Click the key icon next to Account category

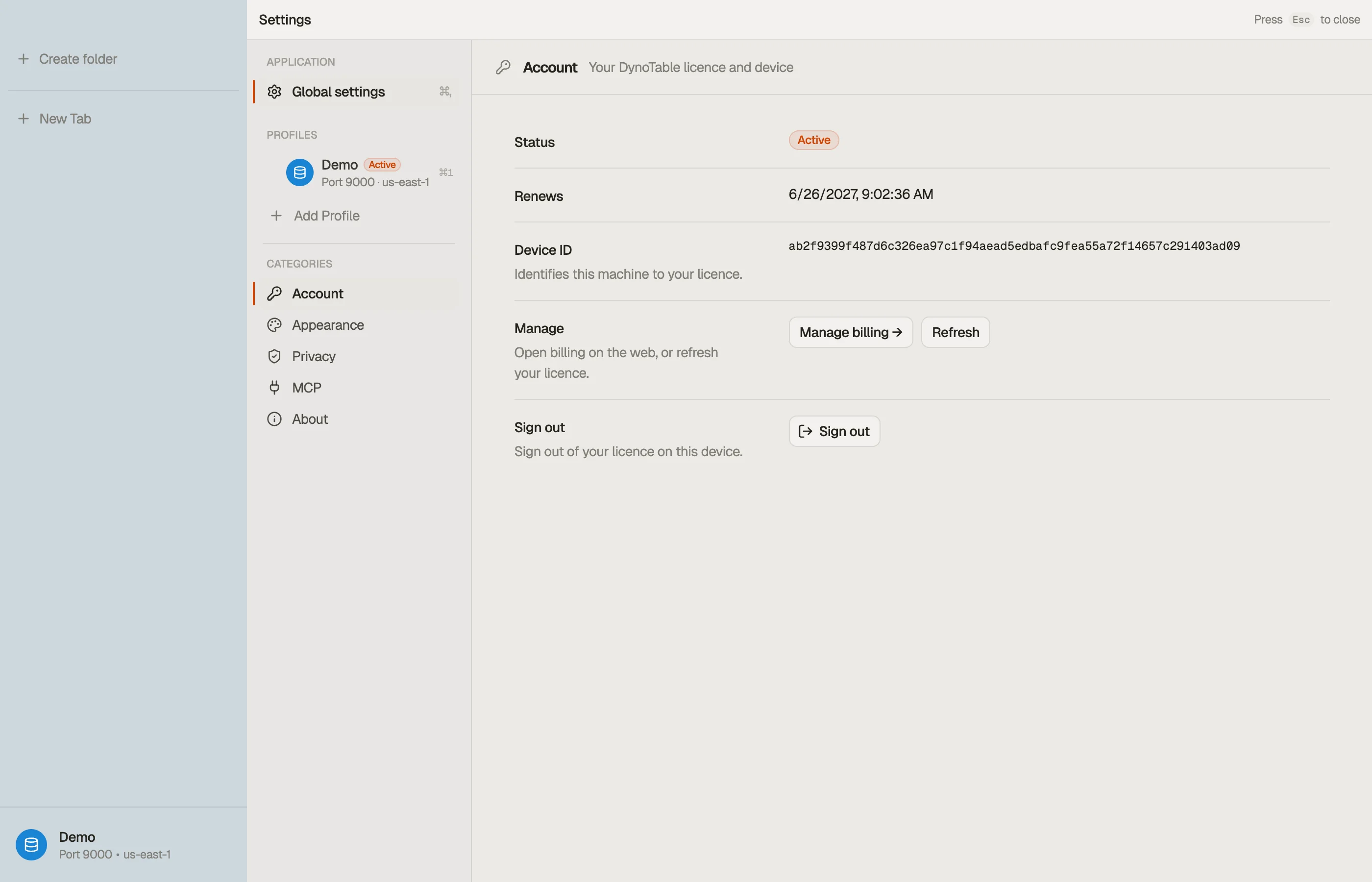pos(274,294)
